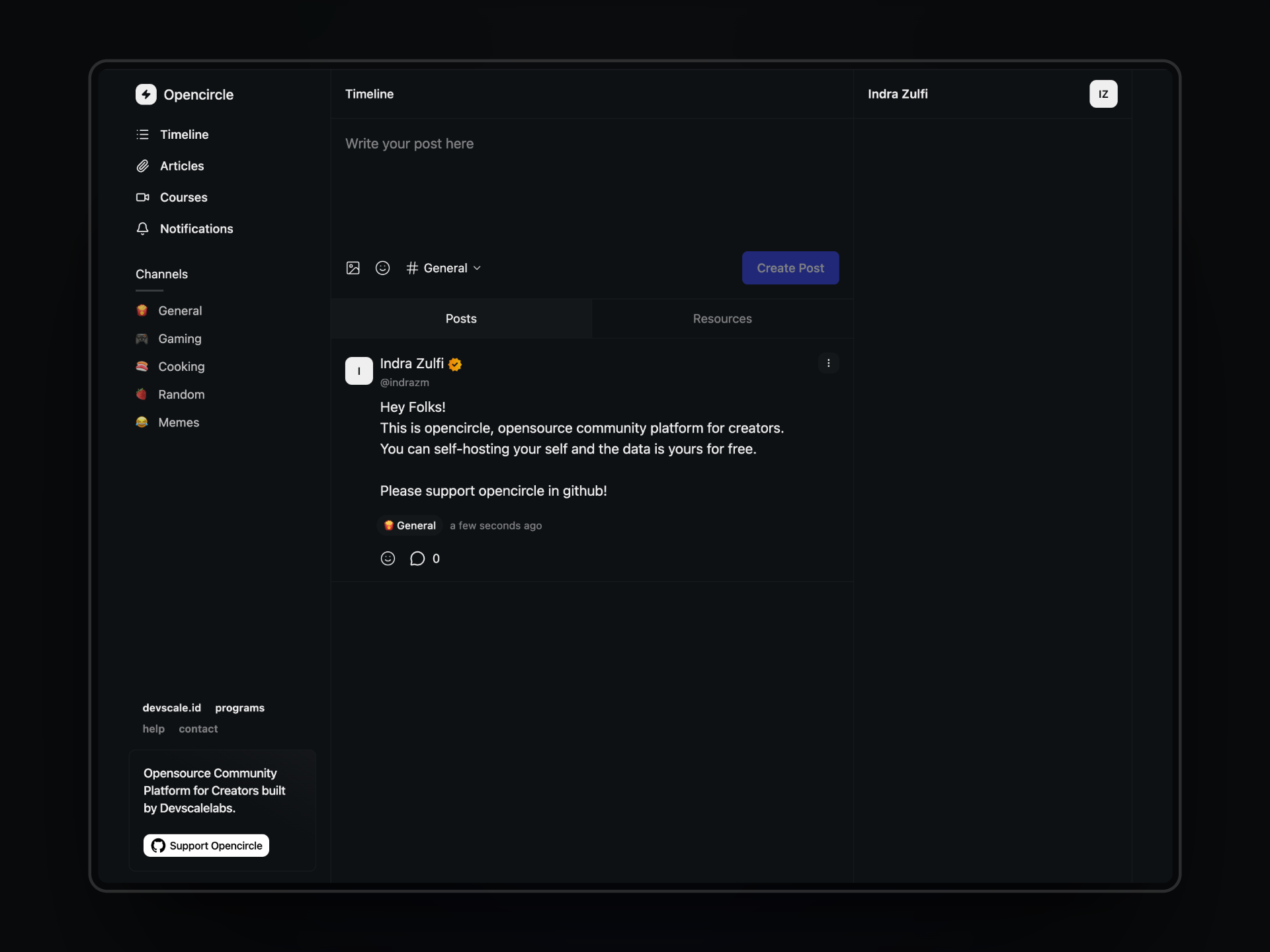Screen dimensions: 1270x952
Task: Expand the post options menu
Action: (829, 363)
